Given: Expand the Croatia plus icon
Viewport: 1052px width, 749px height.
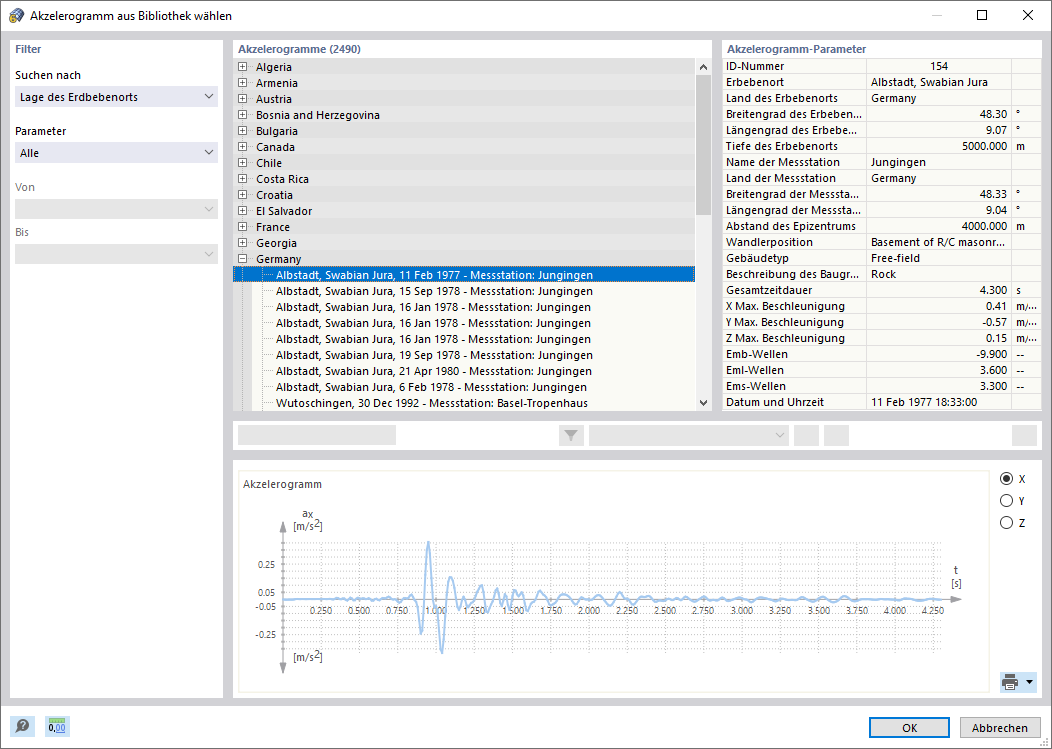Looking at the screenshot, I should pos(242,195).
